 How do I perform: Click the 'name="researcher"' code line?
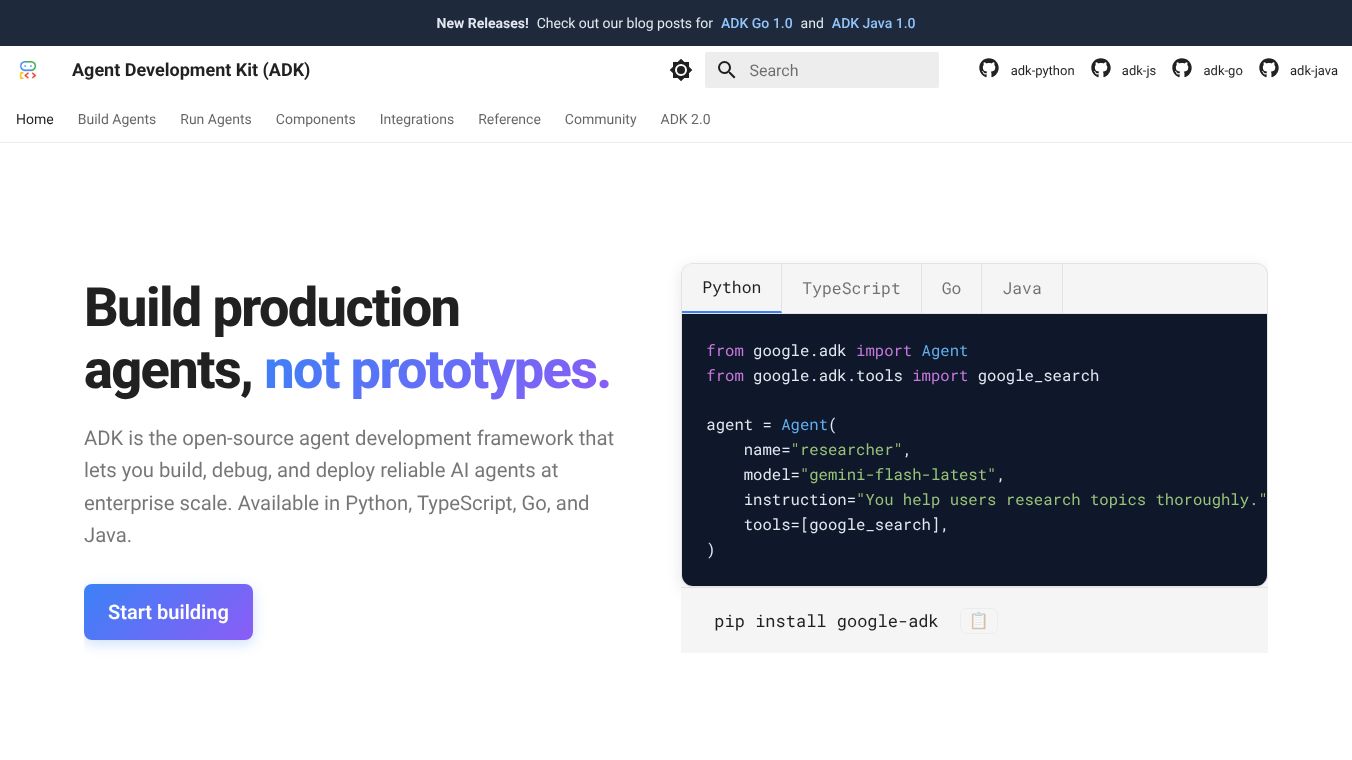pos(827,450)
